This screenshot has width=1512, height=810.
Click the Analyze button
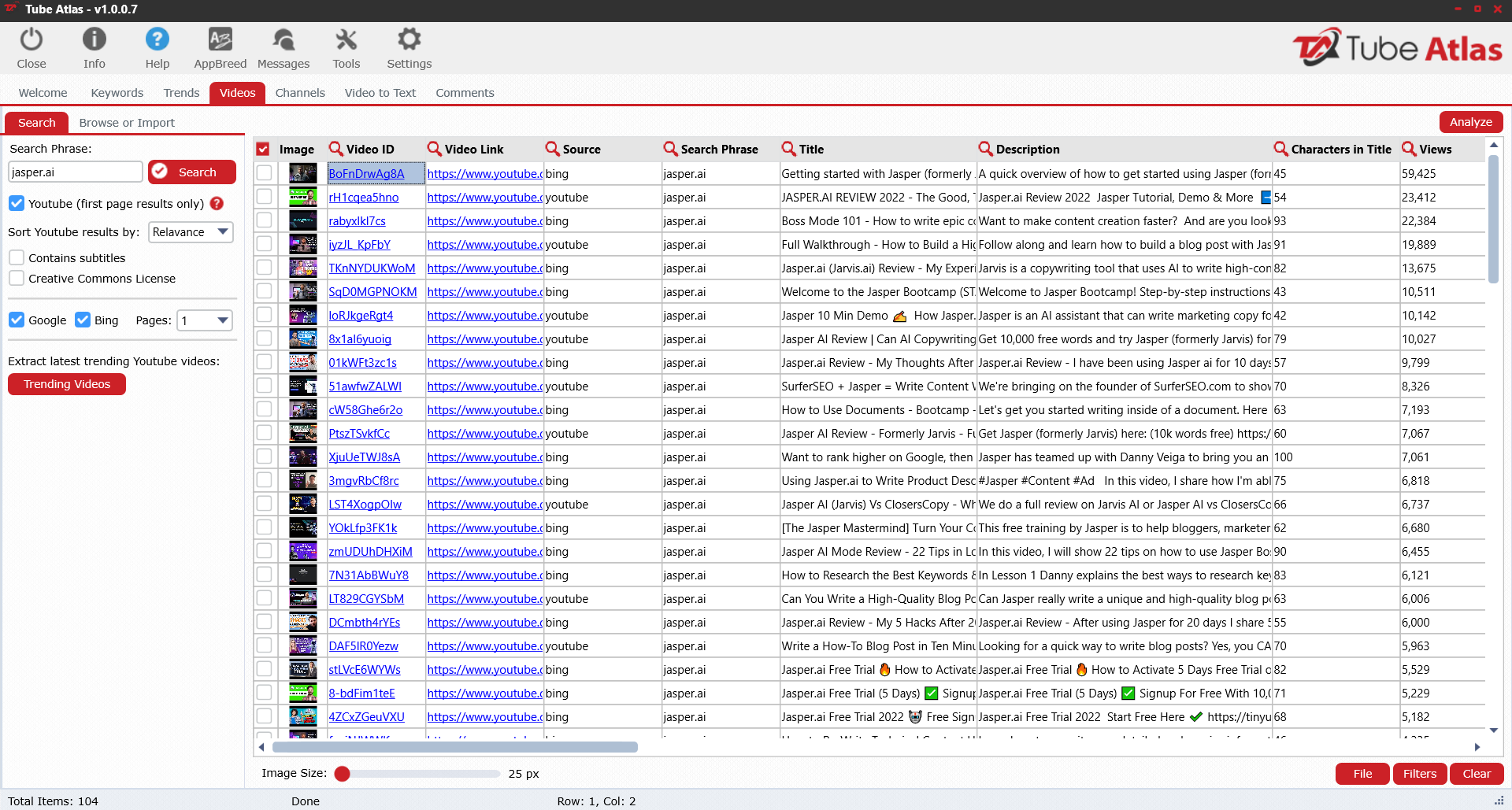1471,122
